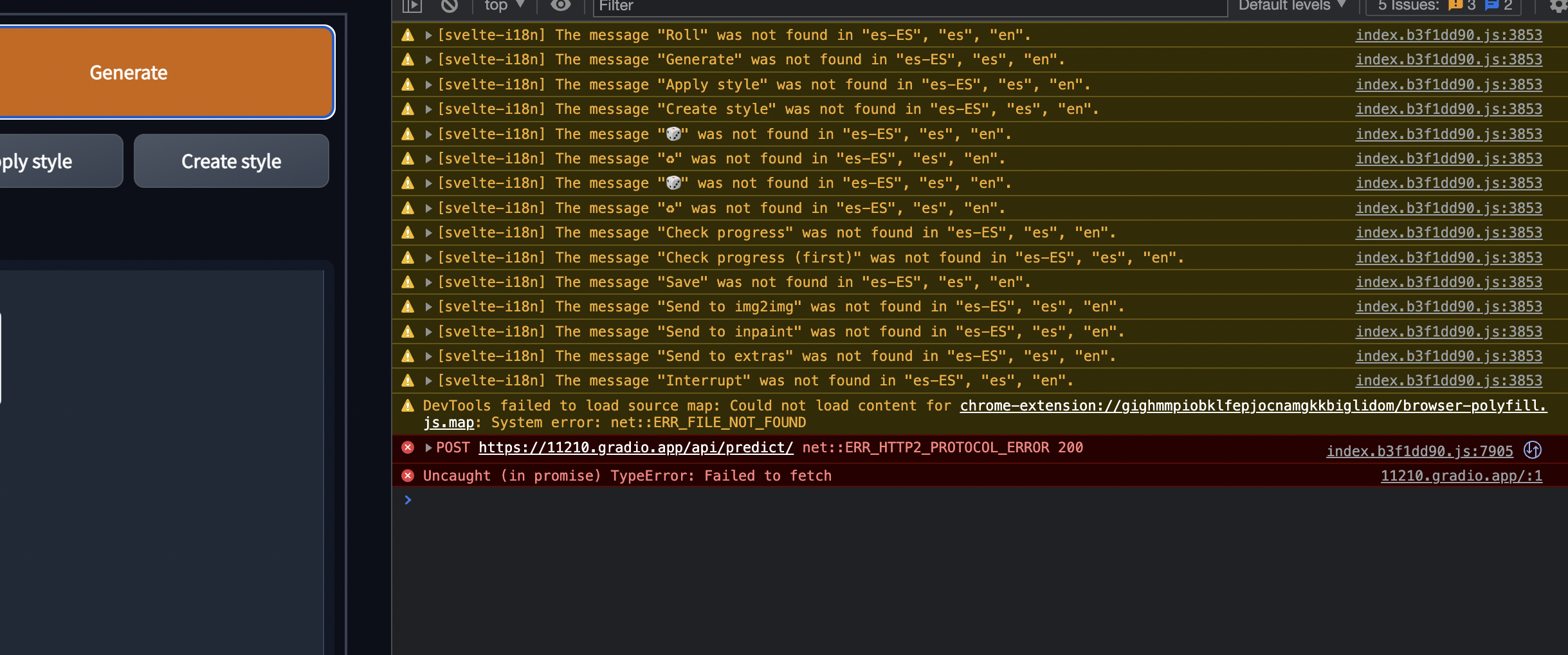
Task: Toggle the console sidebar panel
Action: click(412, 5)
